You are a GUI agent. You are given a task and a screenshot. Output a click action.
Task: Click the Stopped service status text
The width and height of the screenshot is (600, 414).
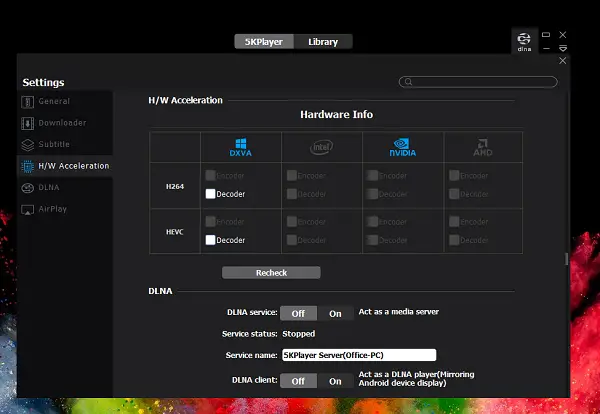coord(298,334)
